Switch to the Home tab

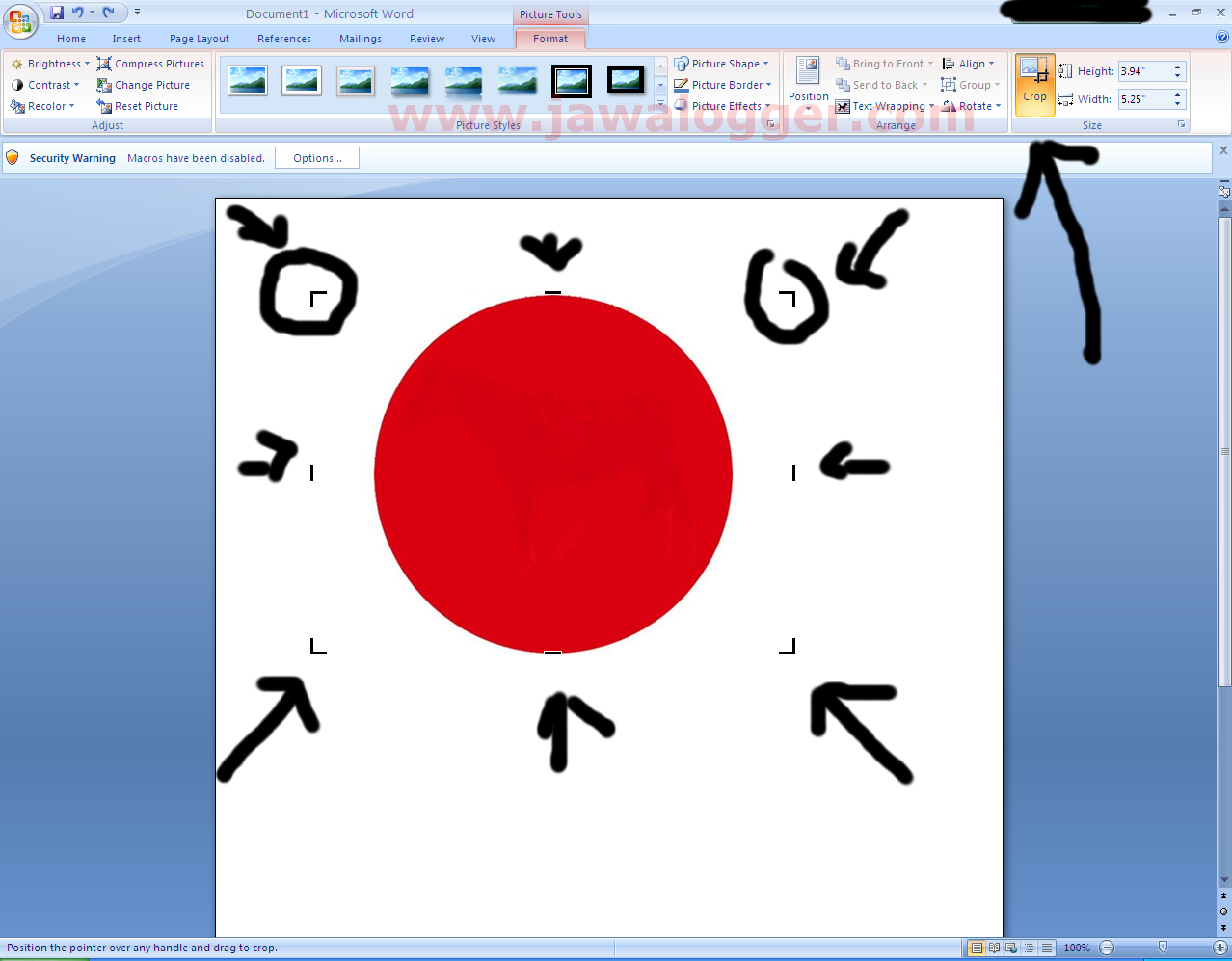tap(71, 39)
